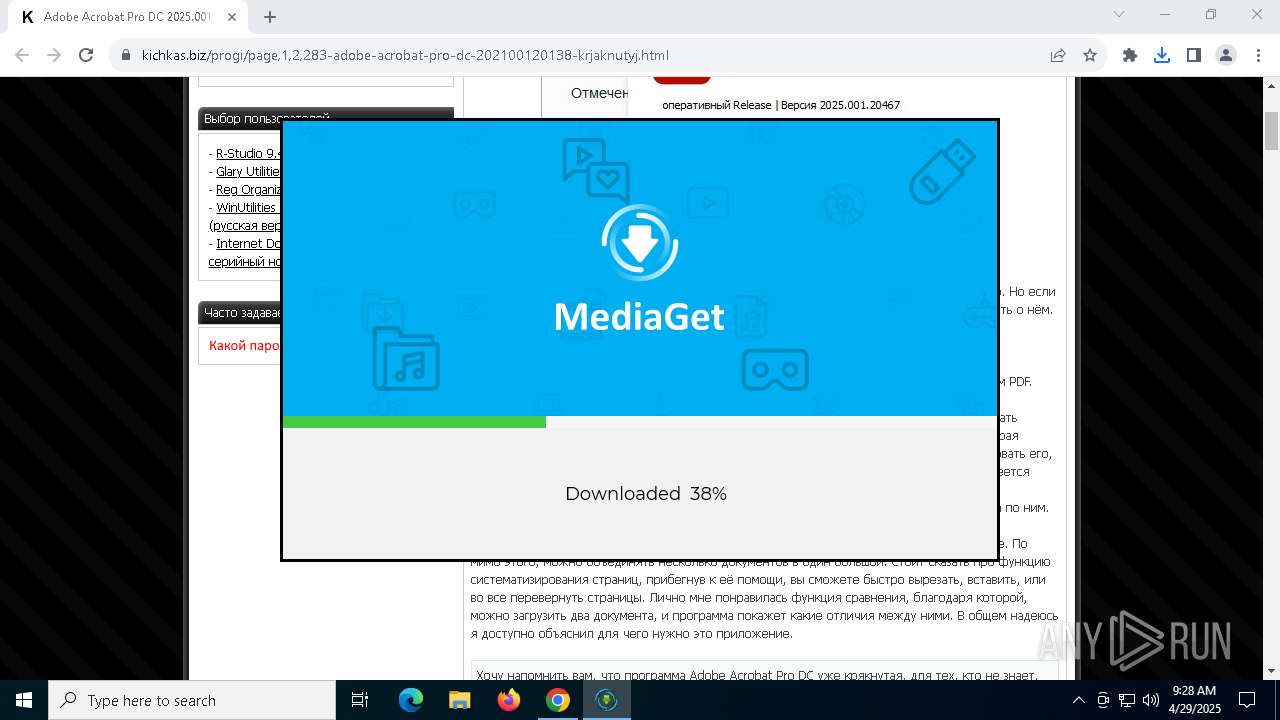Open Reg Organizer link in sidebar
The width and height of the screenshot is (1280, 720).
[249, 189]
